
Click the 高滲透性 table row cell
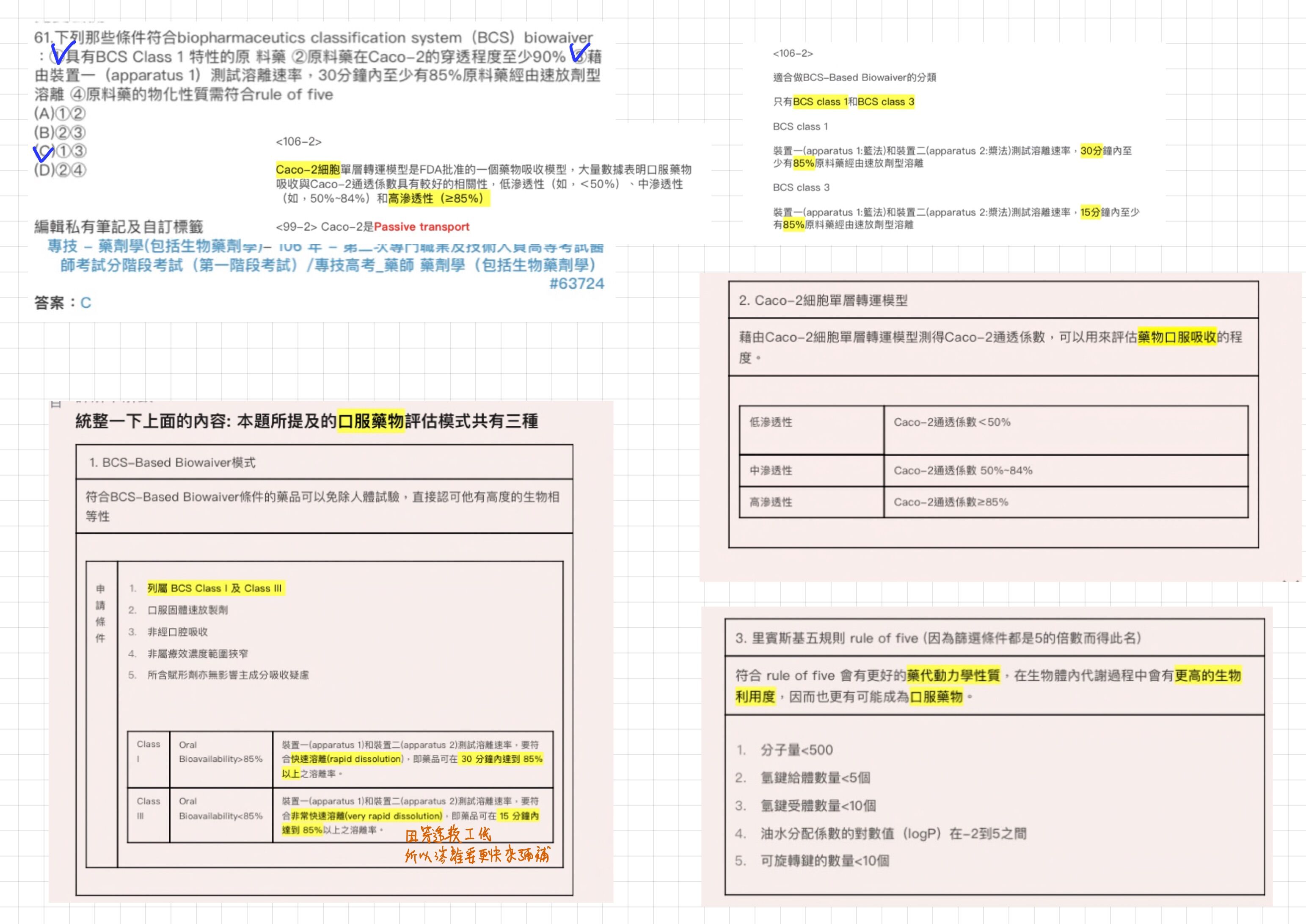pos(770,502)
